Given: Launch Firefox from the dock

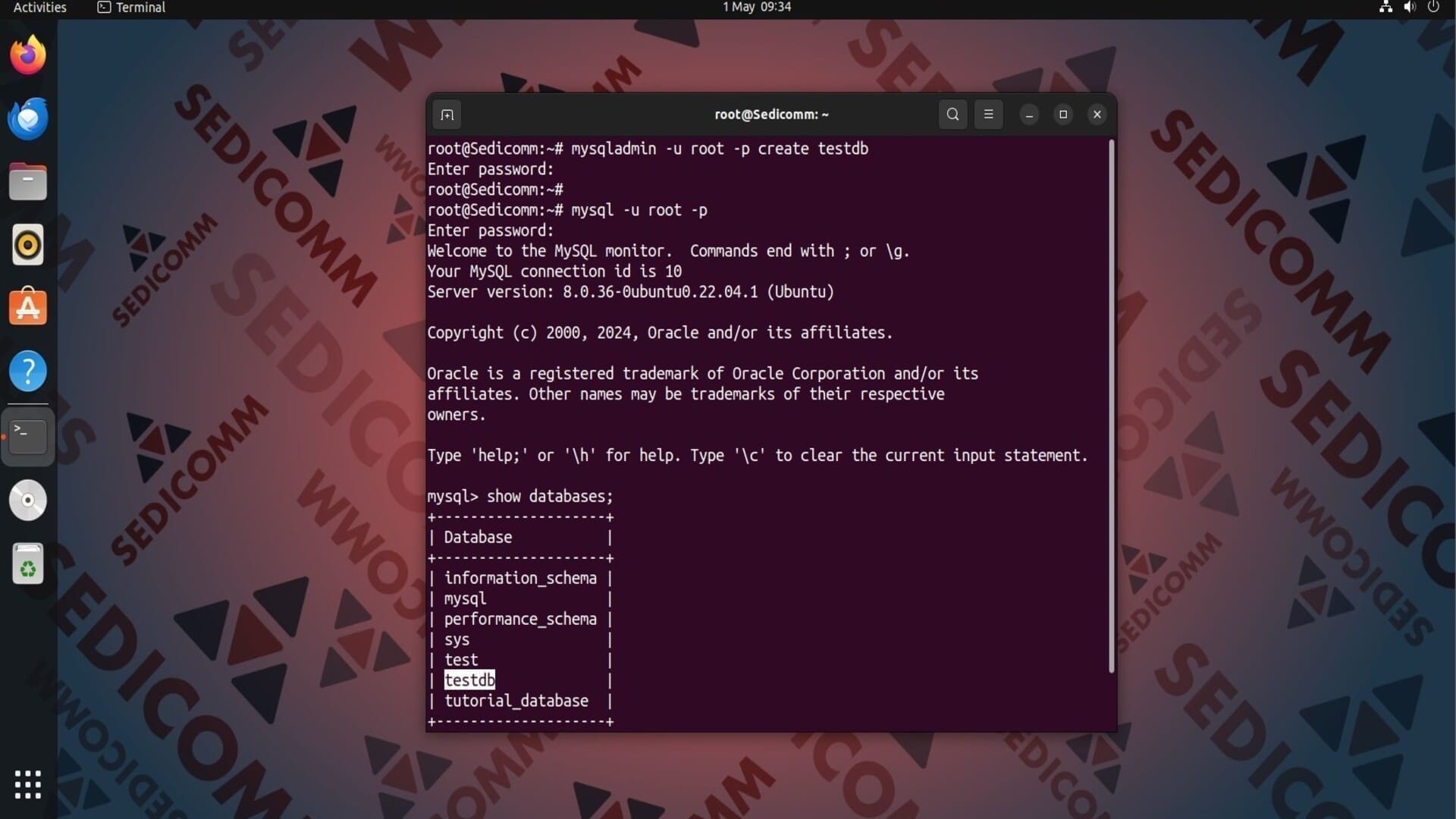Looking at the screenshot, I should click(28, 55).
